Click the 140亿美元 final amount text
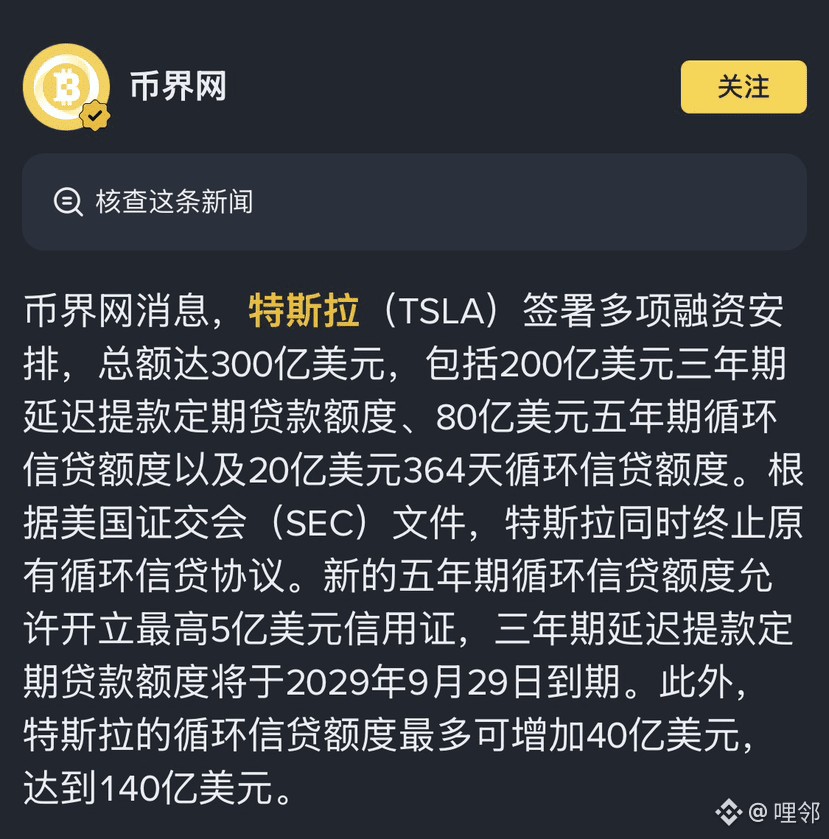829x839 pixels. point(186,788)
